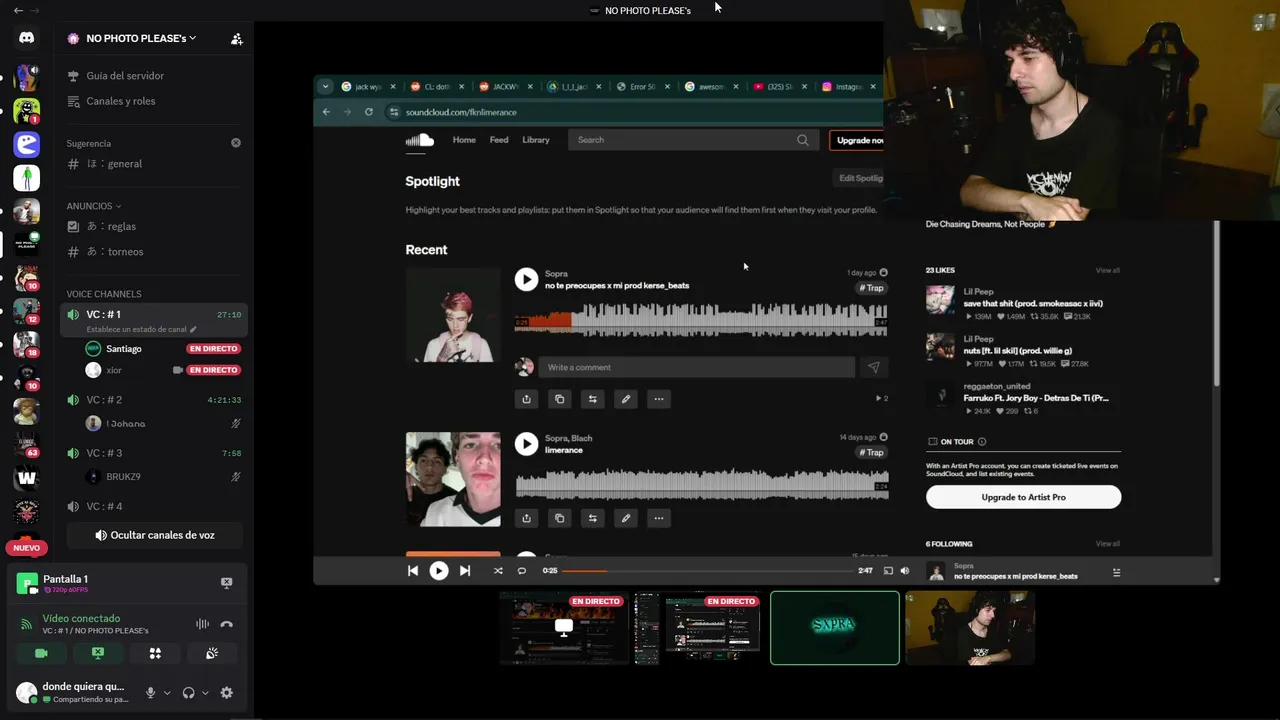Screen dimensions: 1280x720
Task: Open microphone input options arrow
Action: pos(167,692)
